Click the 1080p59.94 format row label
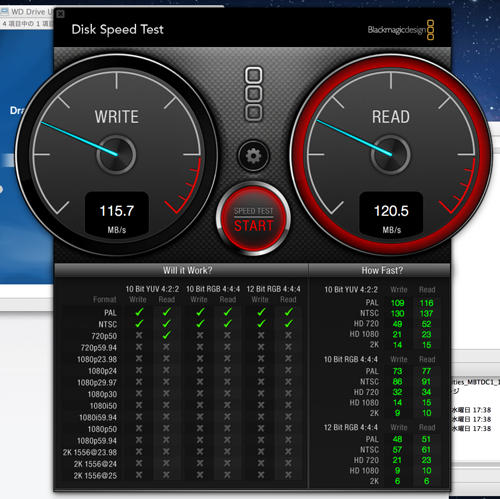 (97, 441)
